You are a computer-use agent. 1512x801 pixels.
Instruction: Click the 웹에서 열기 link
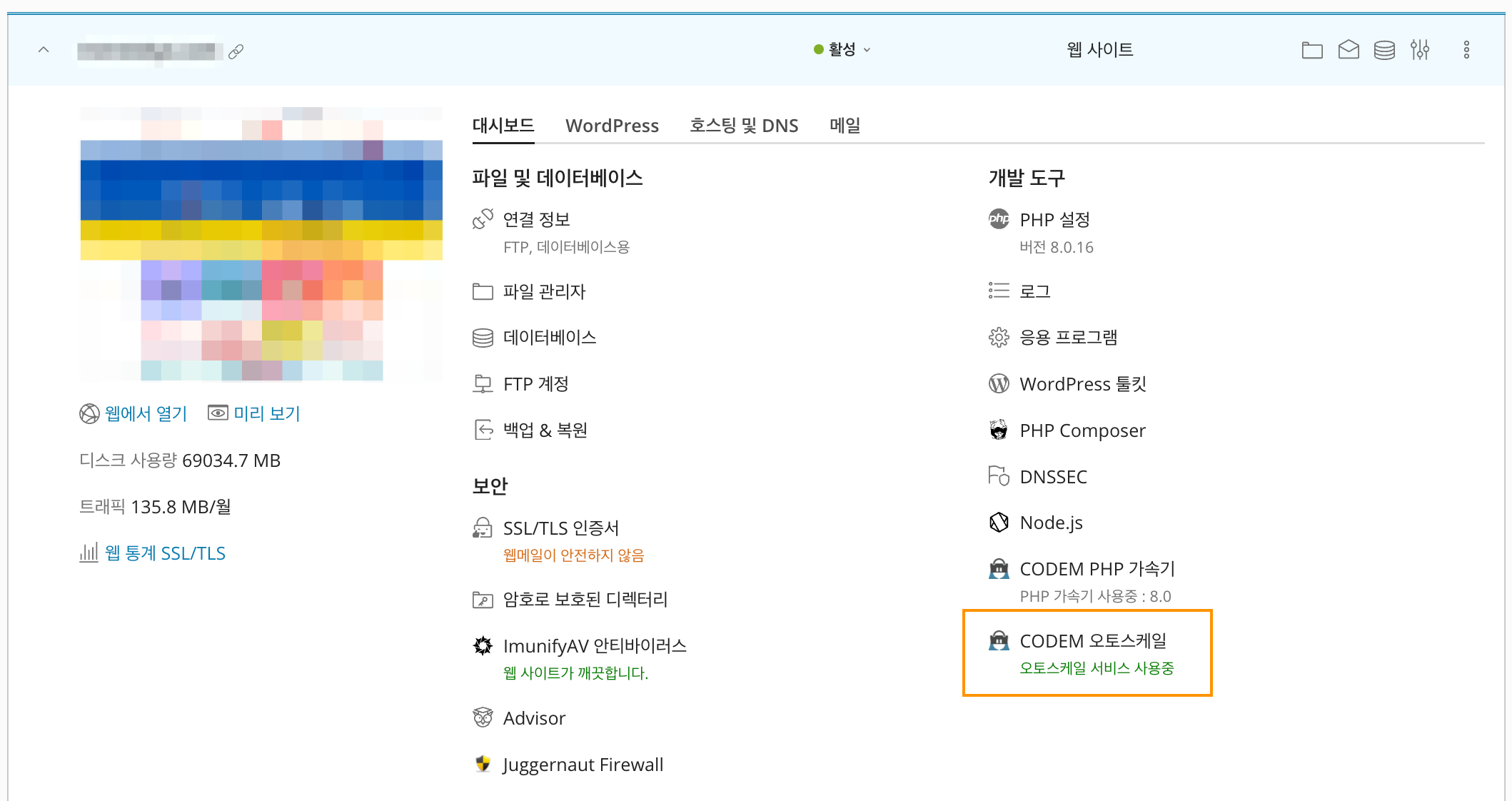tap(146, 413)
